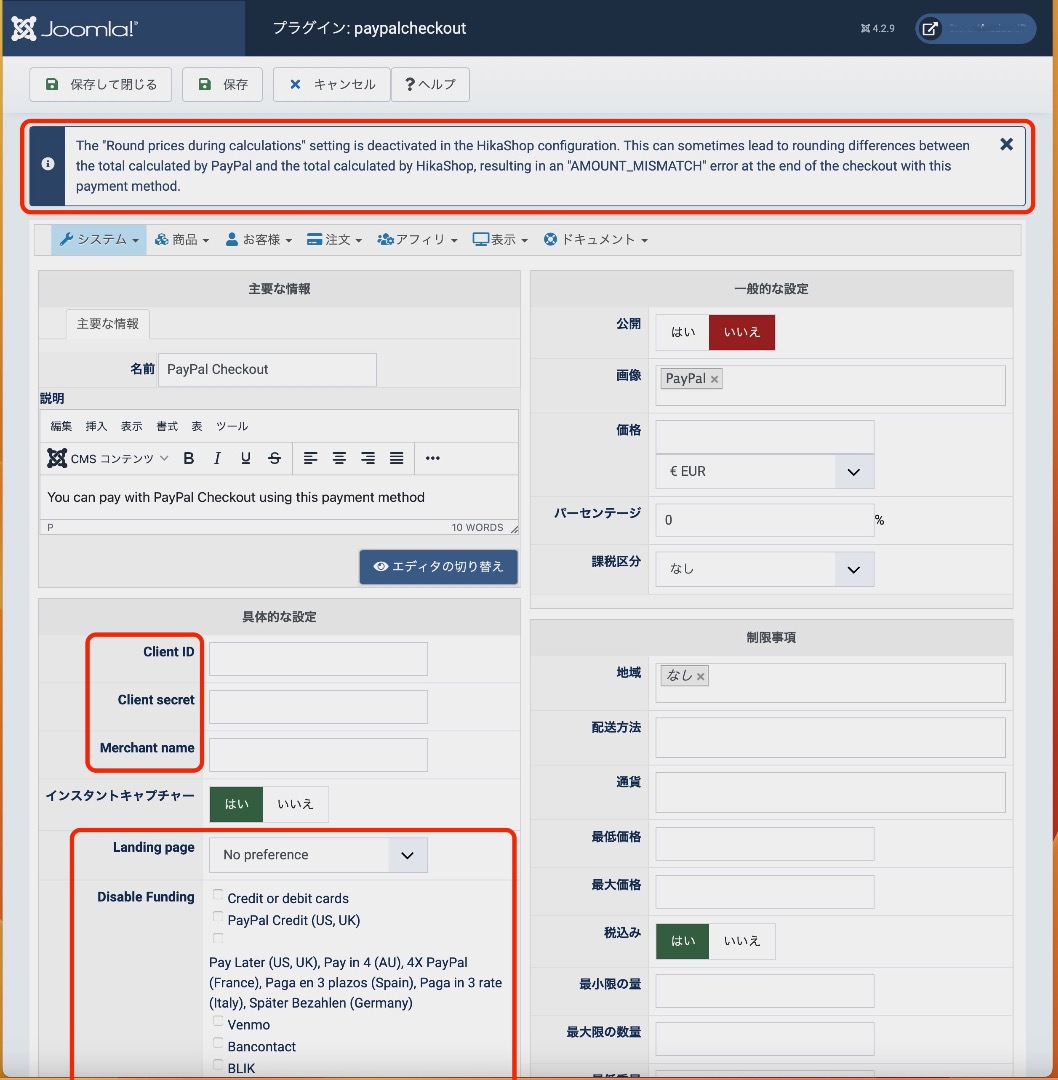Set 税込み to いいえ

point(742,941)
